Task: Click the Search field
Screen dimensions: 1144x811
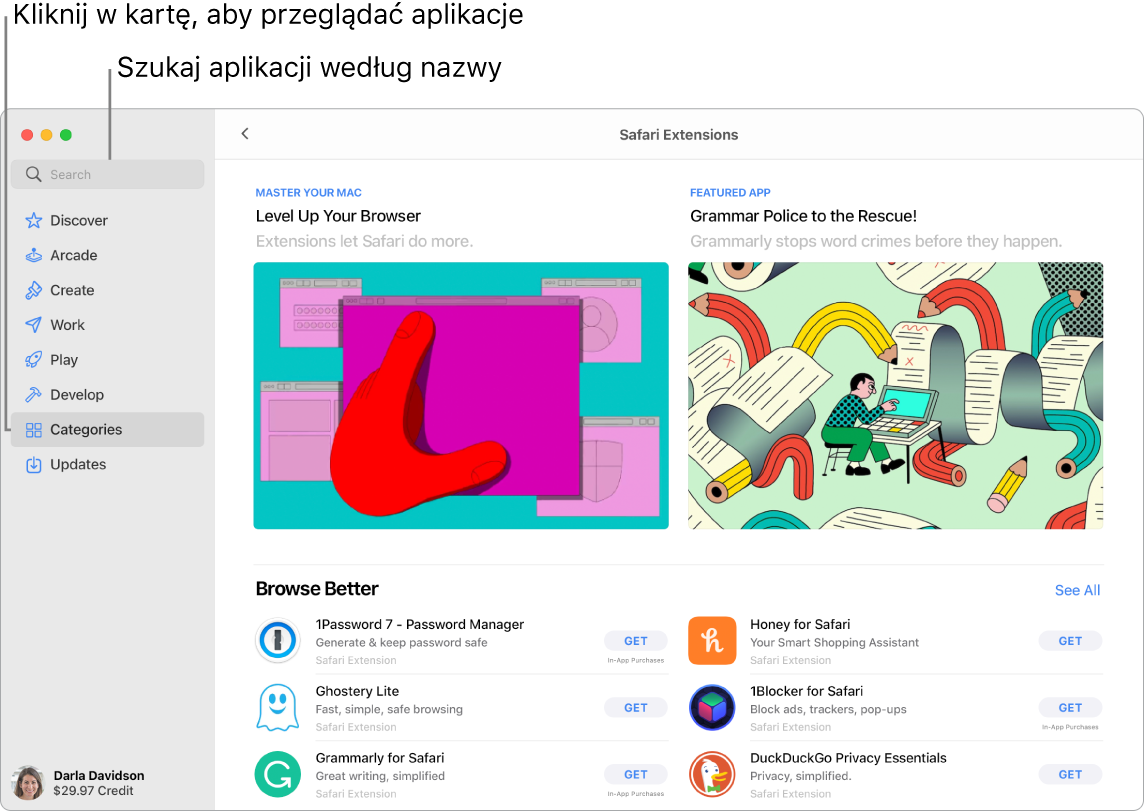Action: (x=107, y=174)
